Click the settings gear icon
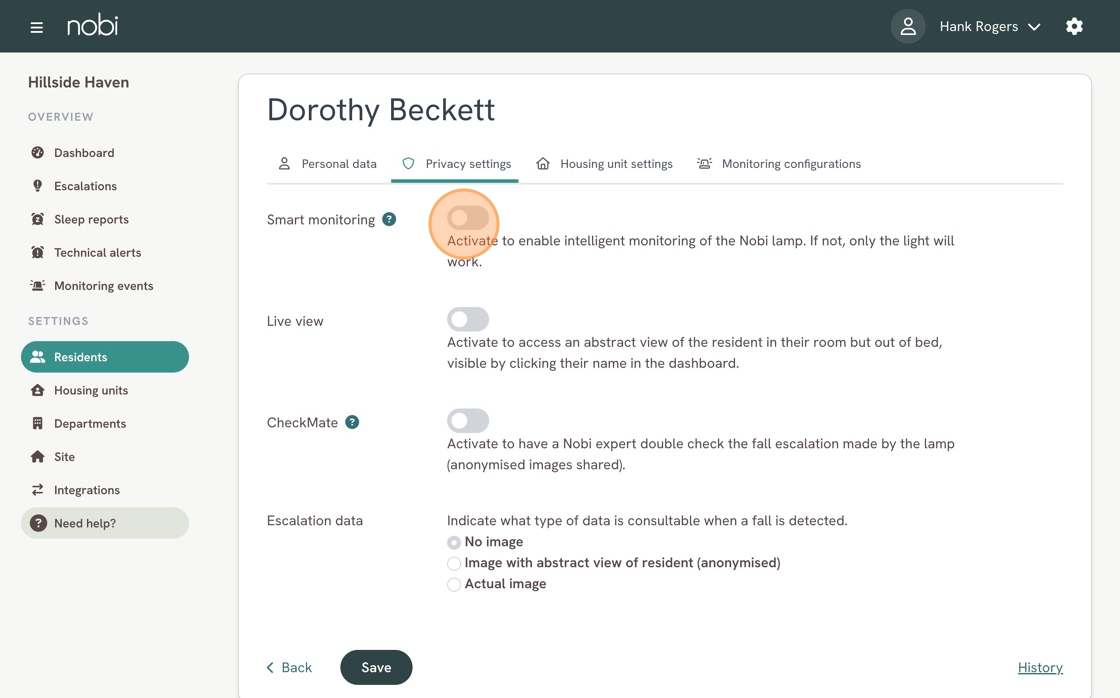 point(1074,27)
